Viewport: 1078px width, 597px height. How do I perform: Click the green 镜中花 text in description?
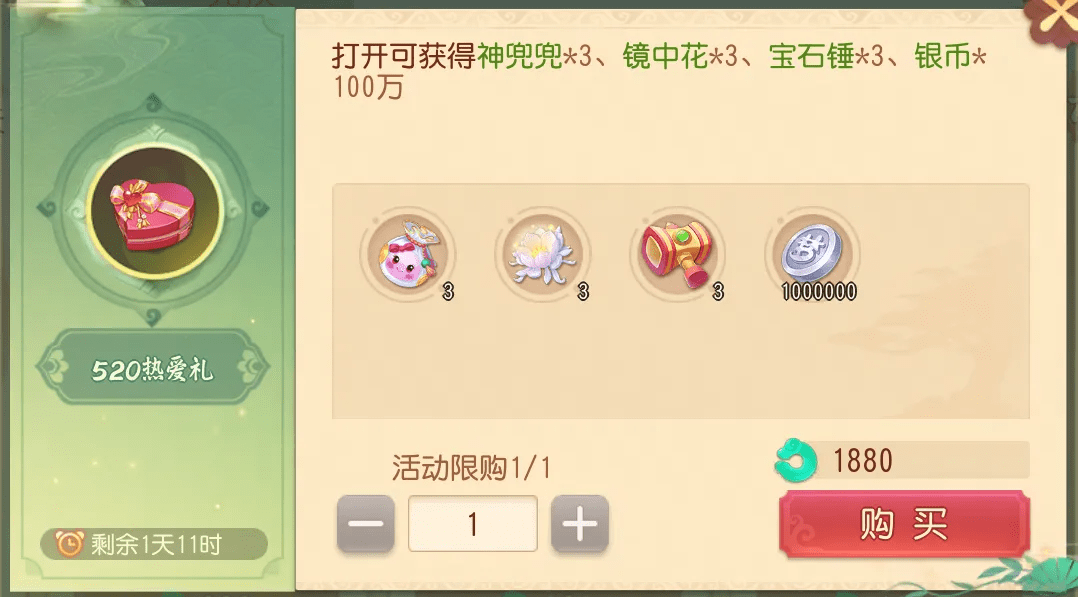pos(666,56)
